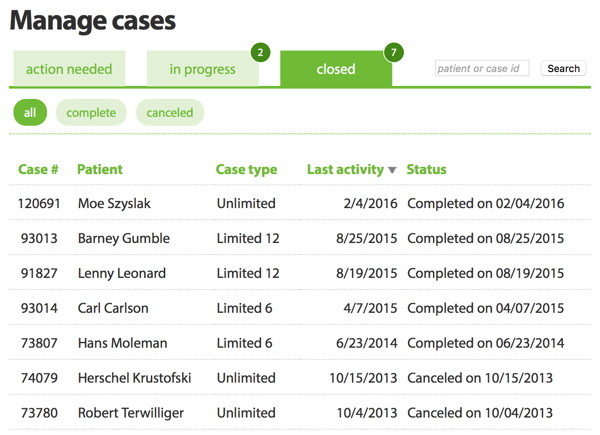The width and height of the screenshot is (600, 435).
Task: Open Robert Terwilliger's case 73780
Action: click(300, 412)
